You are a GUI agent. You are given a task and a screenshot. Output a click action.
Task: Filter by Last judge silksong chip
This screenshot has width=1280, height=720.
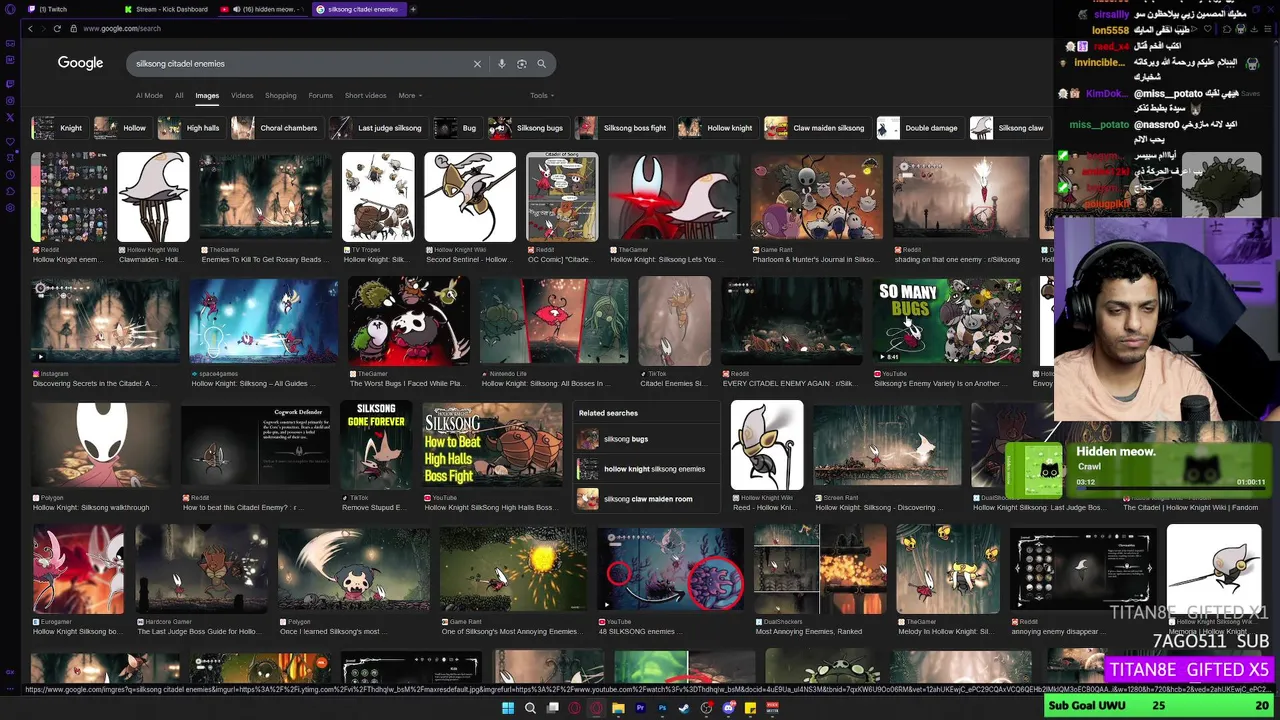378,128
